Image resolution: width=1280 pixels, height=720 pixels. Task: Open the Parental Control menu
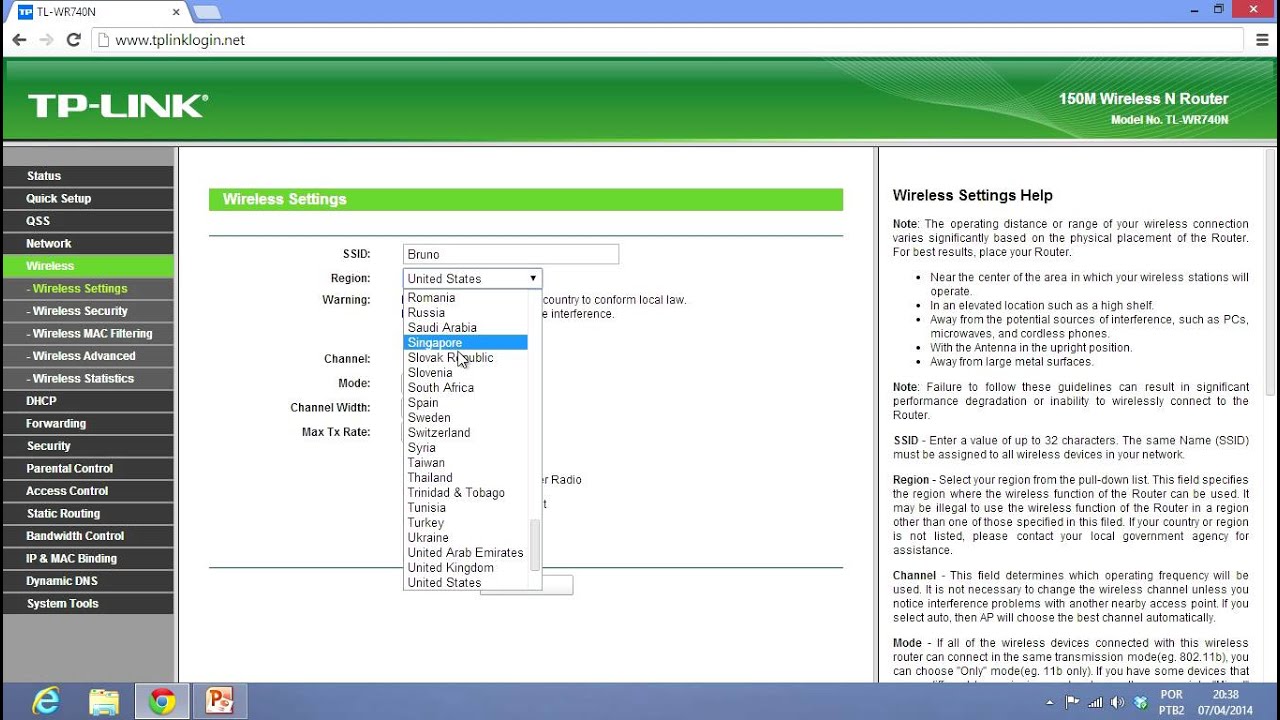pos(88,469)
